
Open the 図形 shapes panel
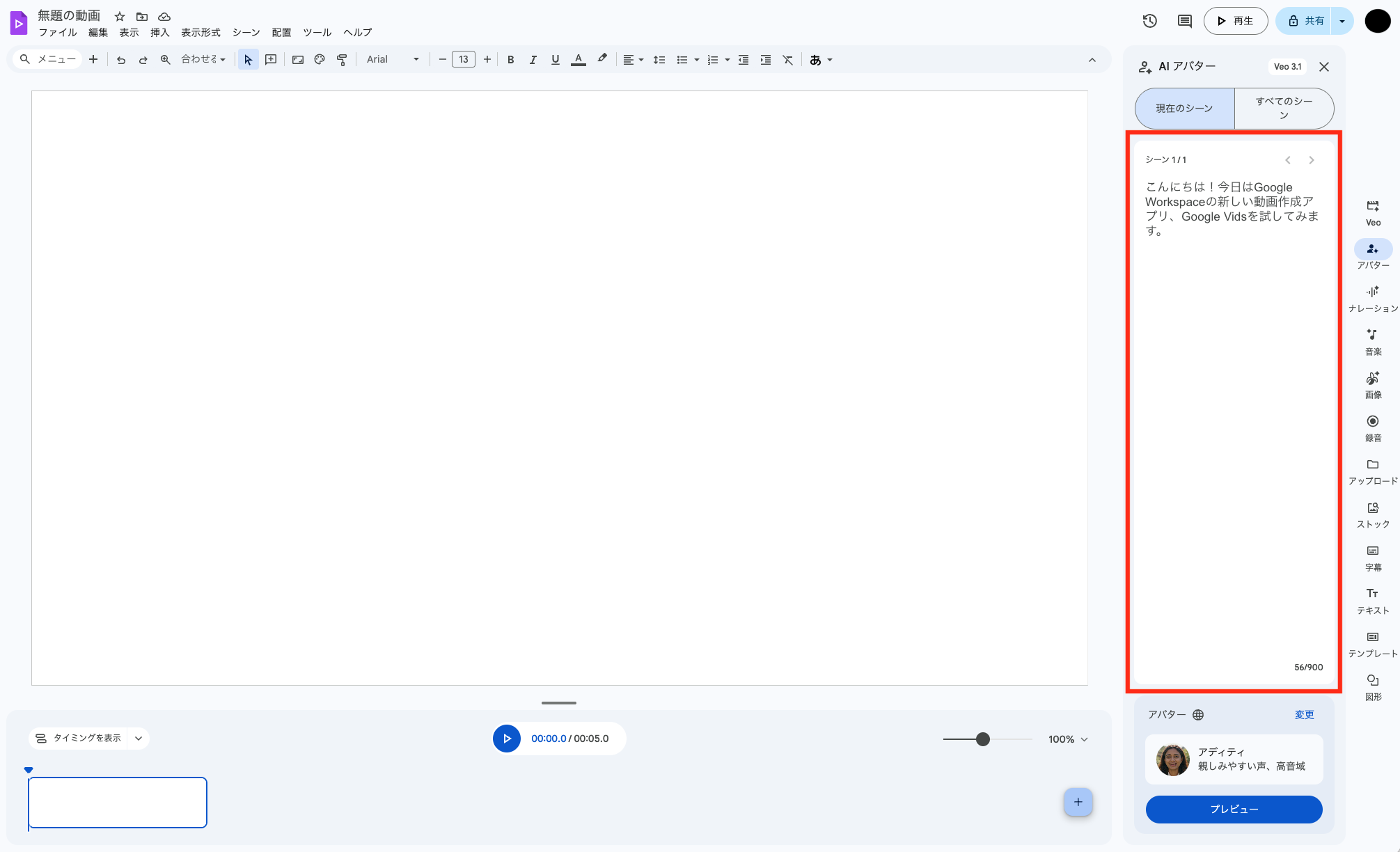tap(1373, 687)
